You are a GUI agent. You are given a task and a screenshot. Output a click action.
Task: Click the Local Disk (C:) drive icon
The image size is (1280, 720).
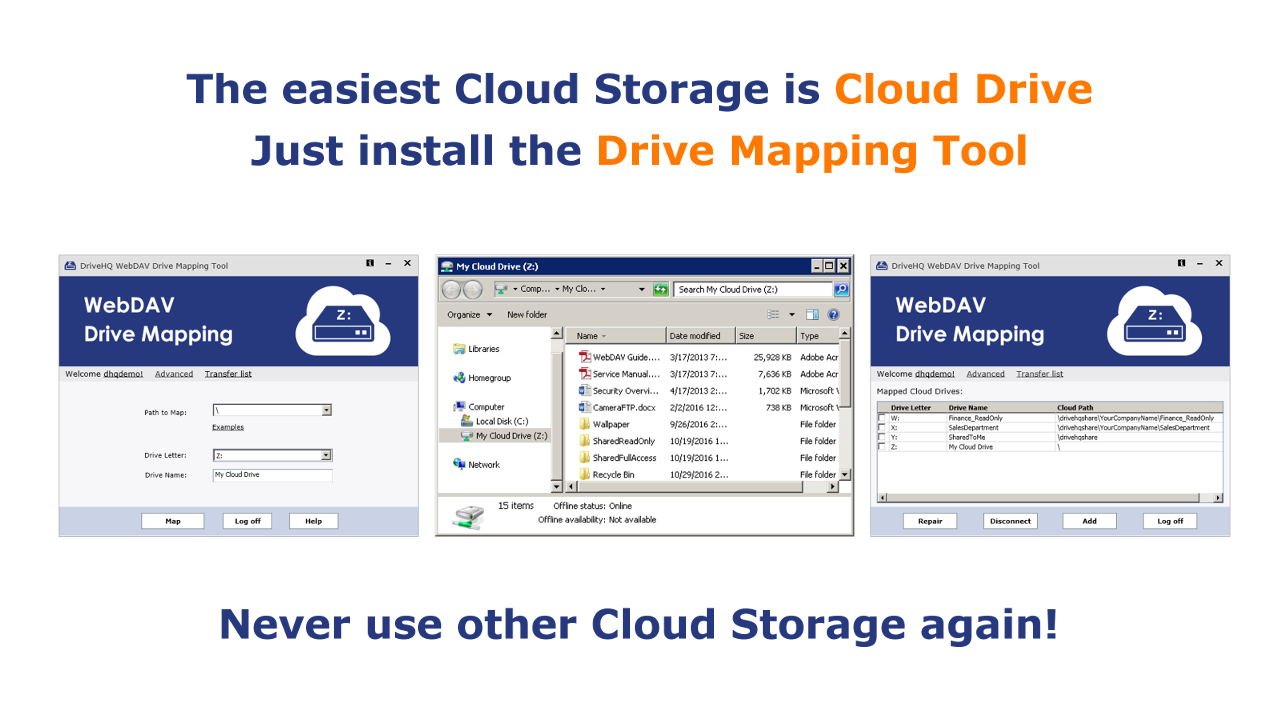click(467, 421)
